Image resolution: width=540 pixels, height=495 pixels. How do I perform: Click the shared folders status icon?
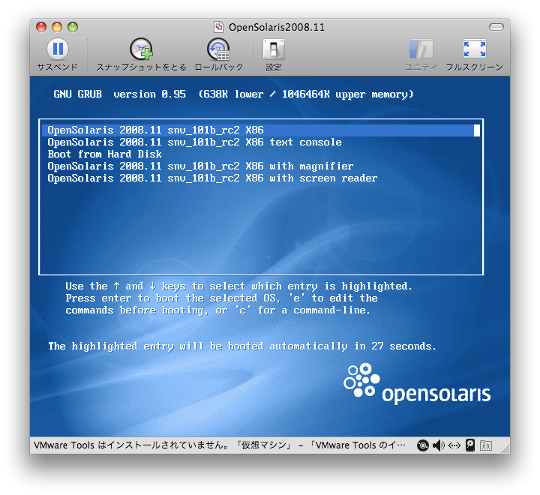(486, 446)
